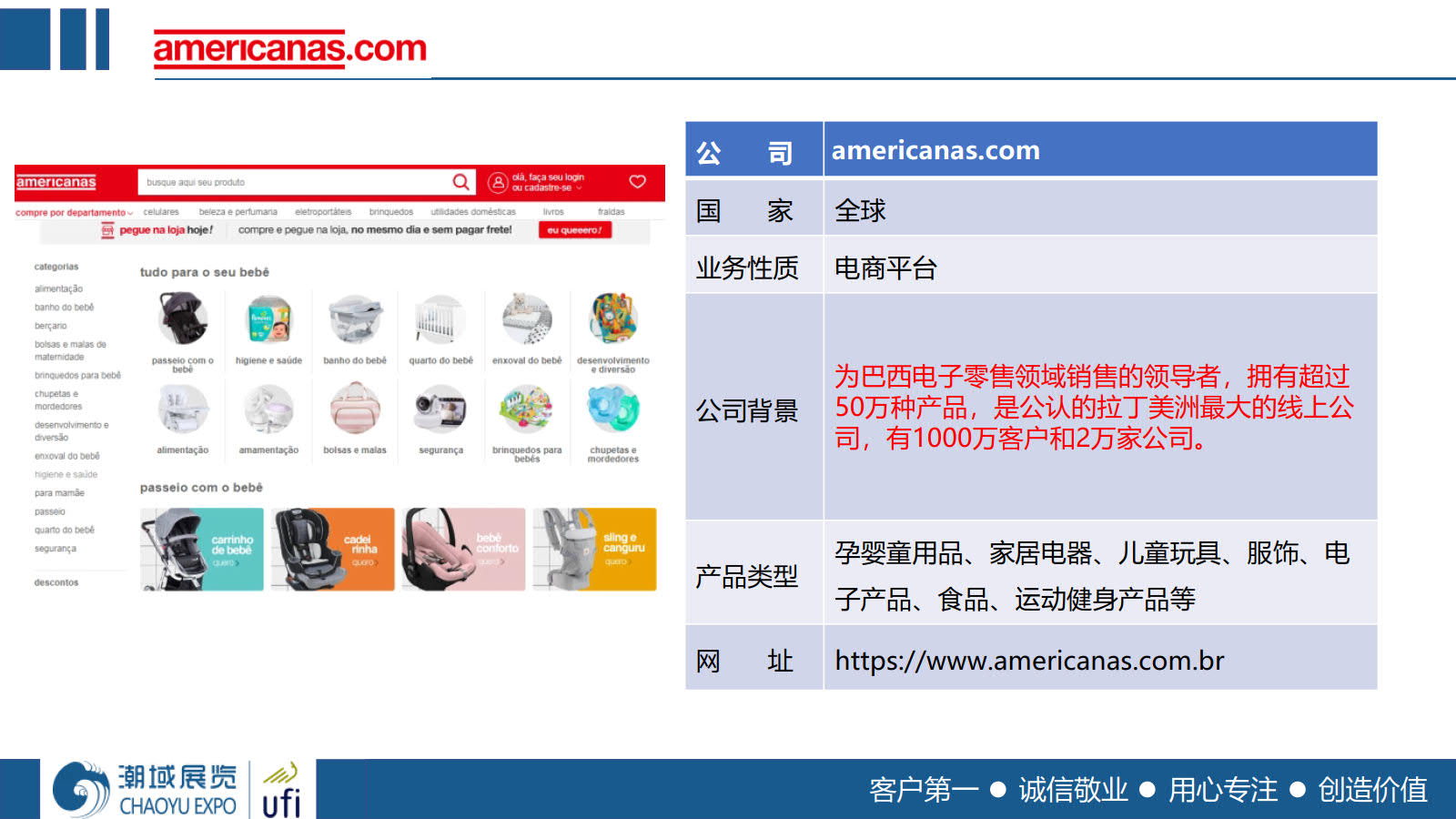Click the ufi logo in footer
This screenshot has height=819, width=1456.
[281, 790]
